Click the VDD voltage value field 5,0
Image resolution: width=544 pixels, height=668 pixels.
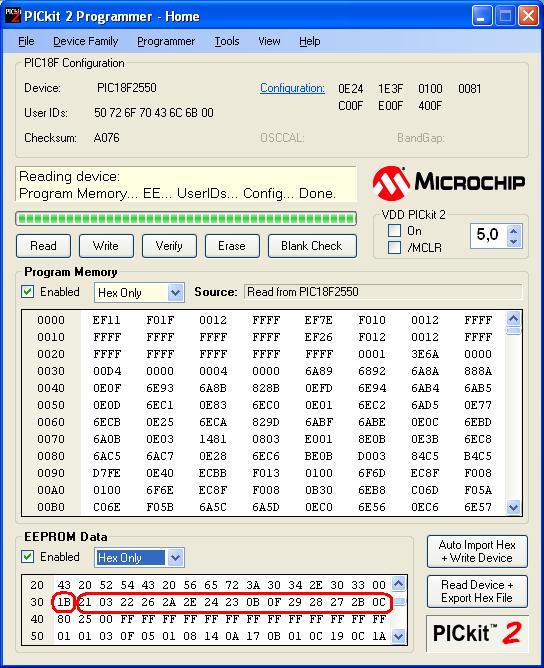[489, 236]
